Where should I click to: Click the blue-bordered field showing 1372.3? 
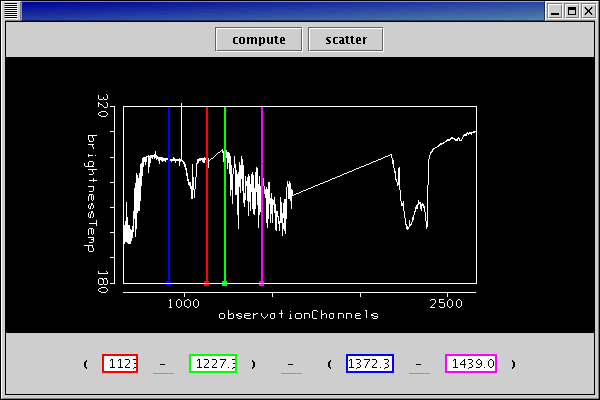pyautogui.click(x=370, y=364)
